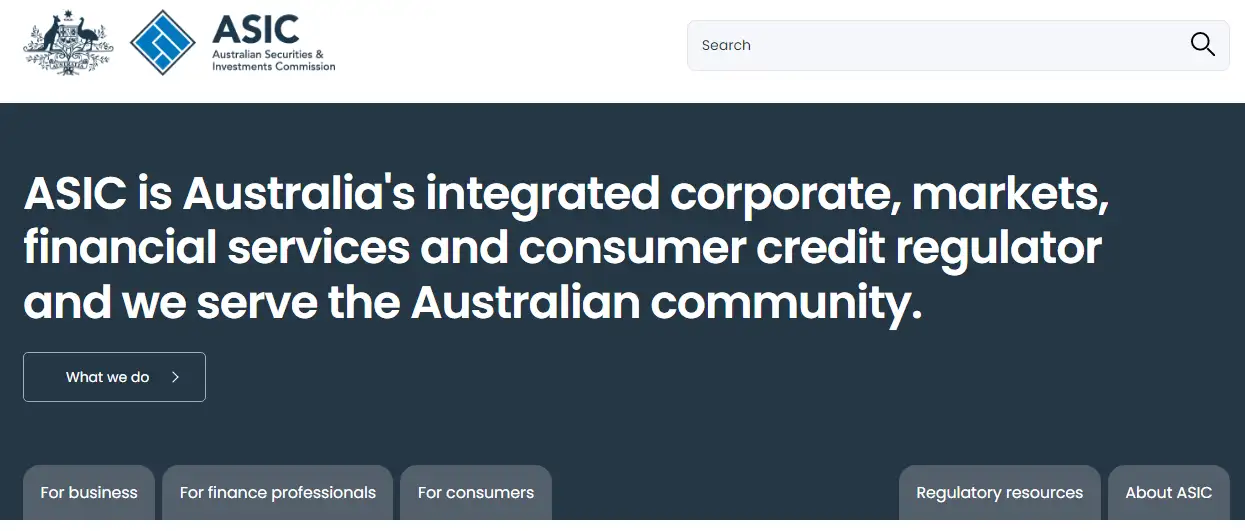This screenshot has width=1245, height=531.
Task: Select the For consumers tab
Action: [476, 493]
